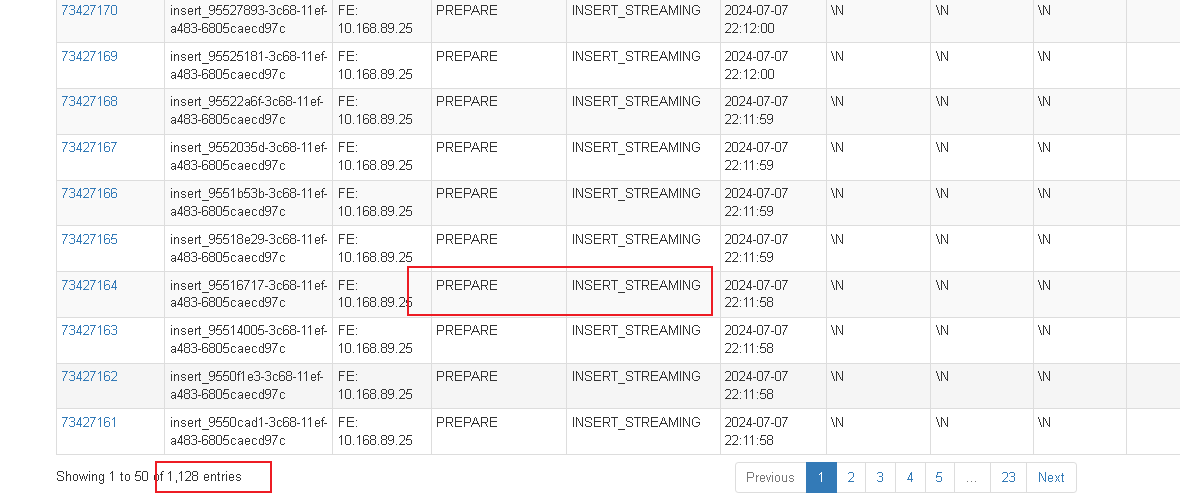Open transaction link 73427161
Image resolution: width=1180 pixels, height=498 pixels.
[89, 422]
